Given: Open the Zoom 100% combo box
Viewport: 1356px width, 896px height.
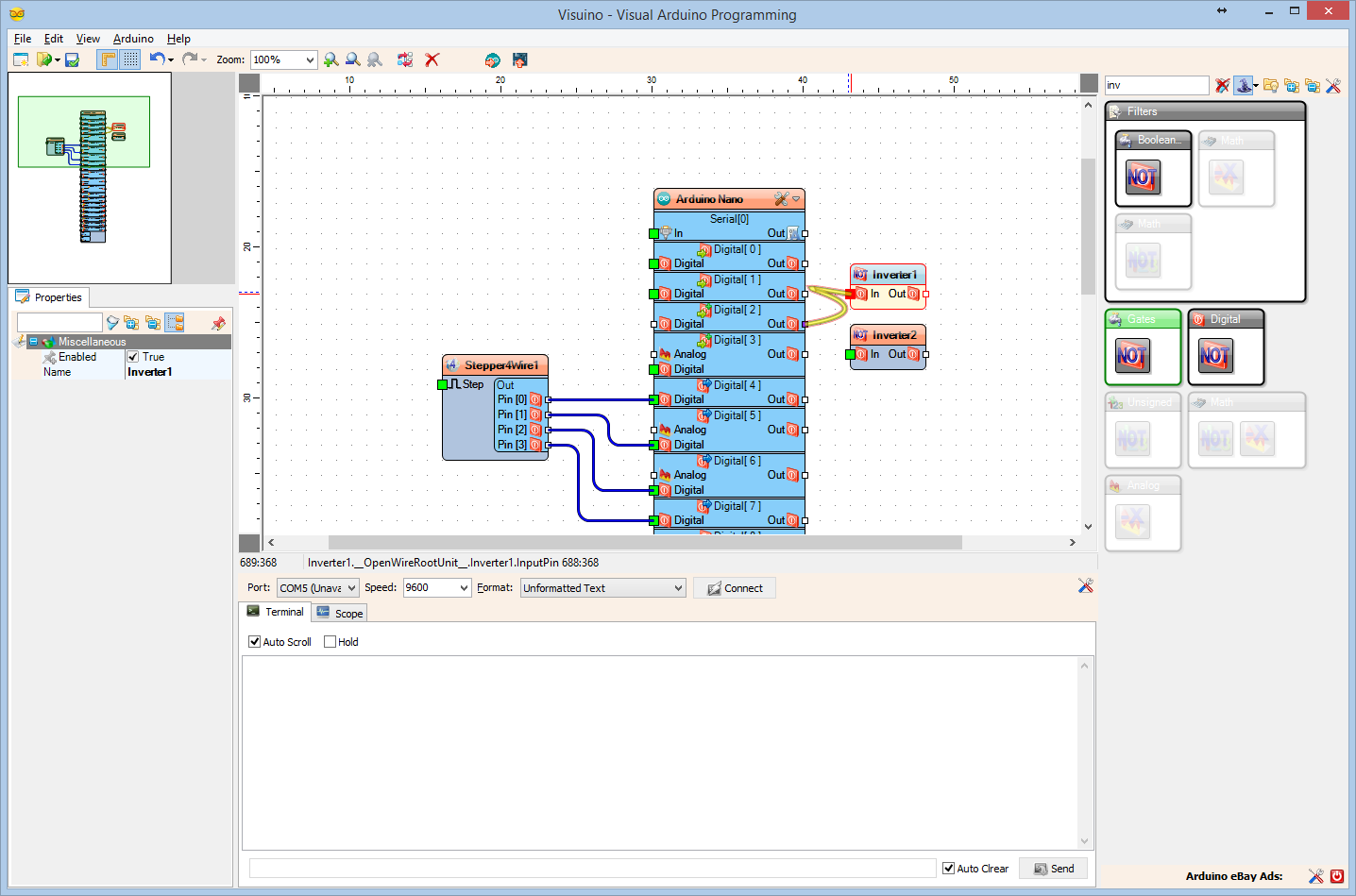Looking at the screenshot, I should tap(283, 59).
